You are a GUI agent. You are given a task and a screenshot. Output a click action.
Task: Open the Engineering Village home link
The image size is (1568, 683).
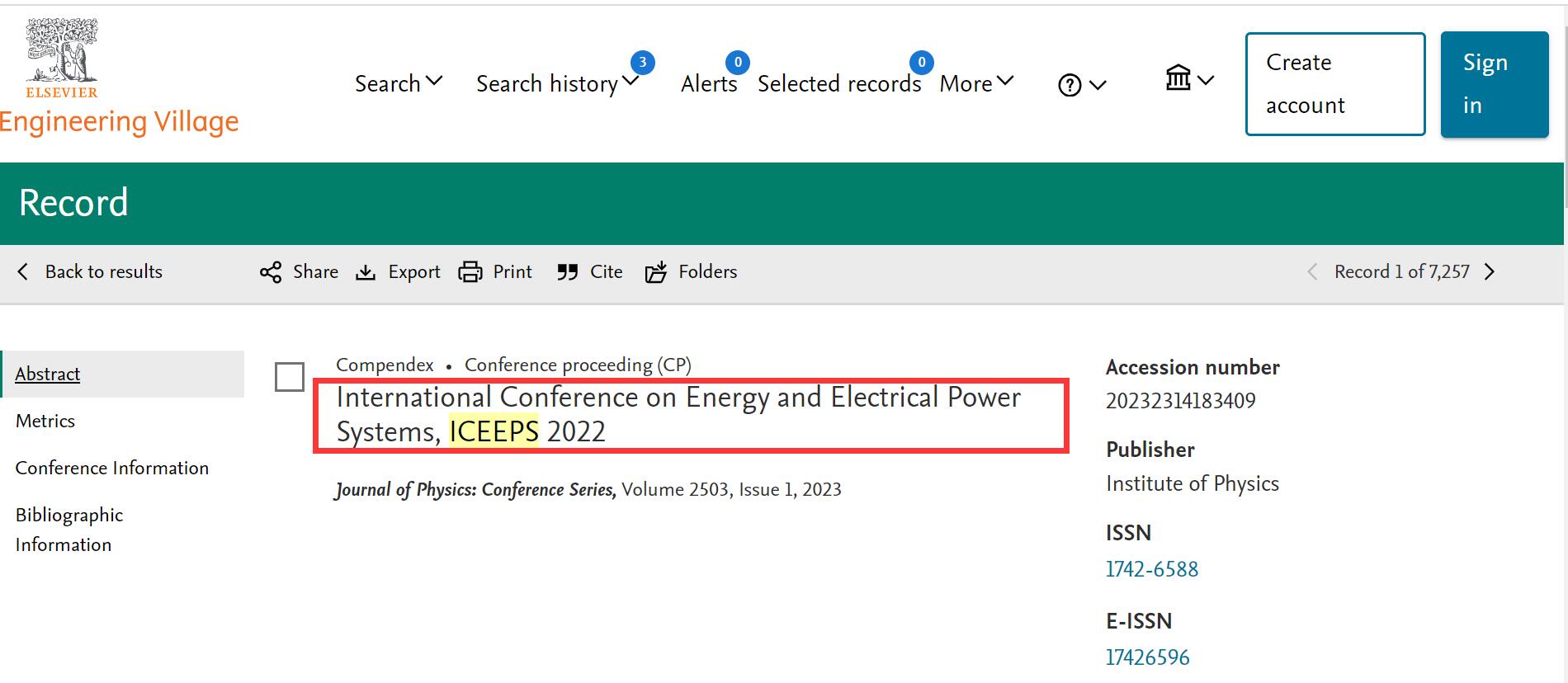click(x=119, y=122)
